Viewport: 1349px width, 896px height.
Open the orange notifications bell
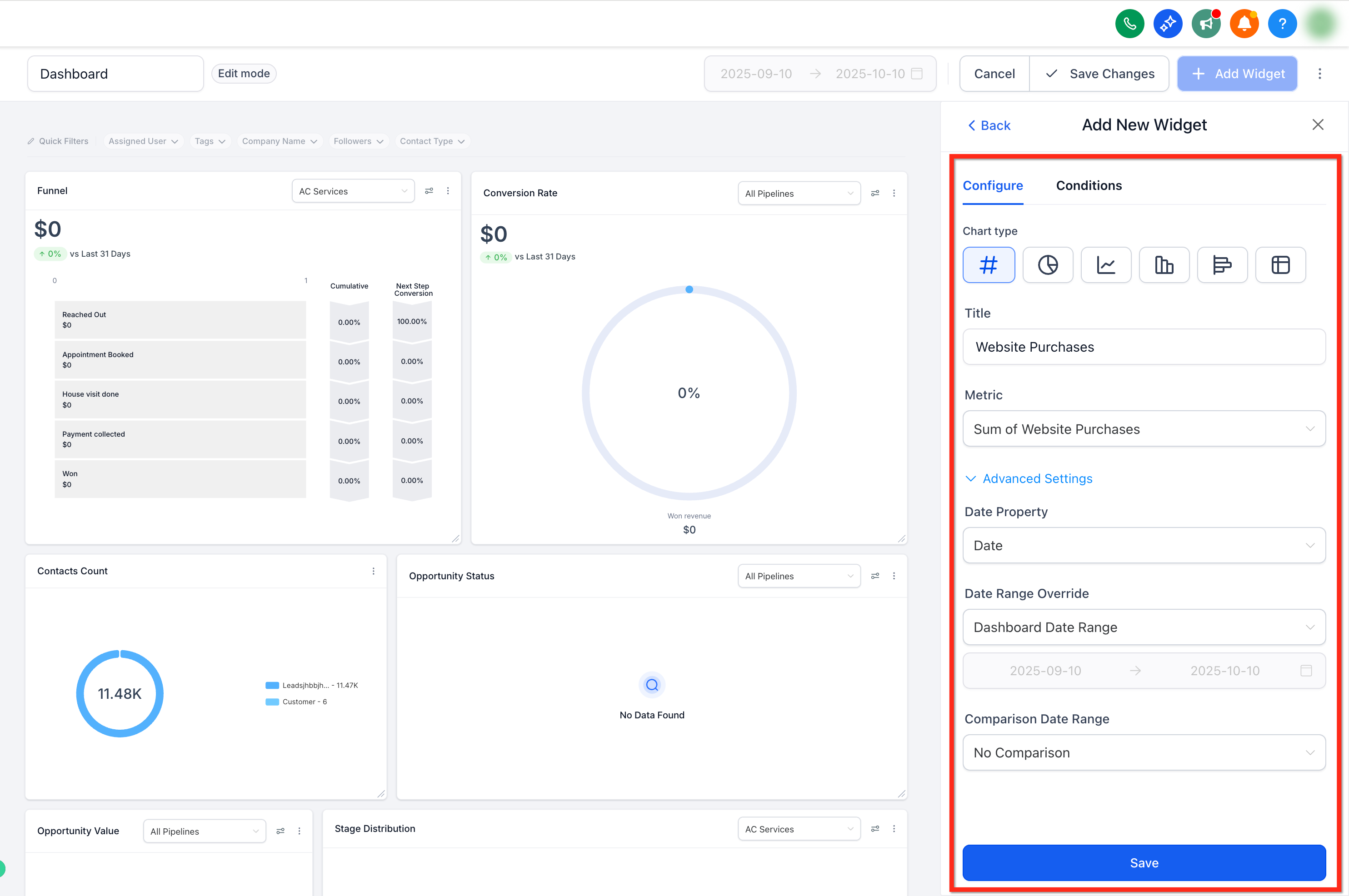1244,24
